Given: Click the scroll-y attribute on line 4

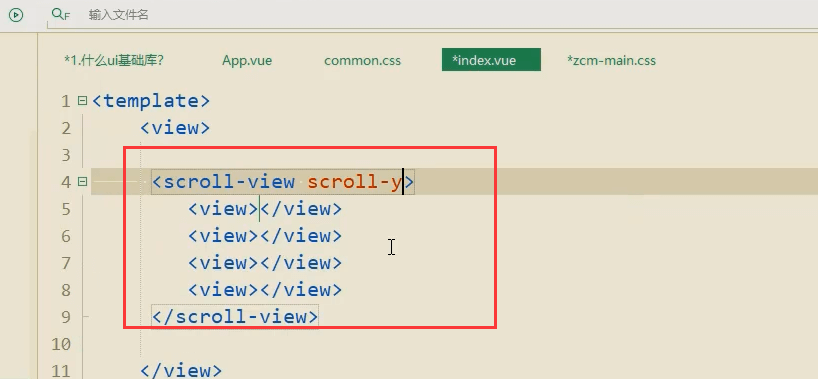Looking at the screenshot, I should [354, 182].
